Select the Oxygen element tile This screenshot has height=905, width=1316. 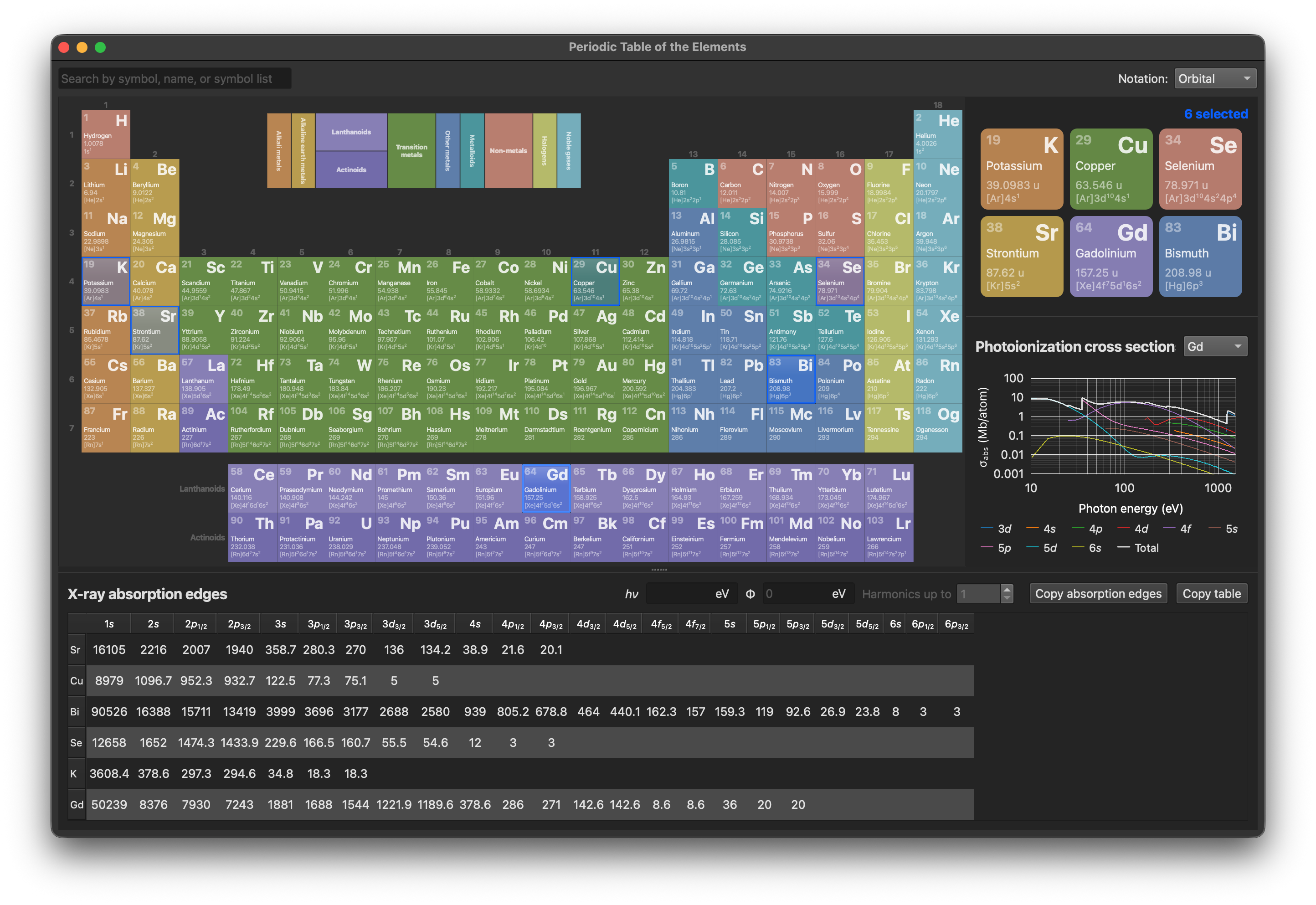click(840, 183)
